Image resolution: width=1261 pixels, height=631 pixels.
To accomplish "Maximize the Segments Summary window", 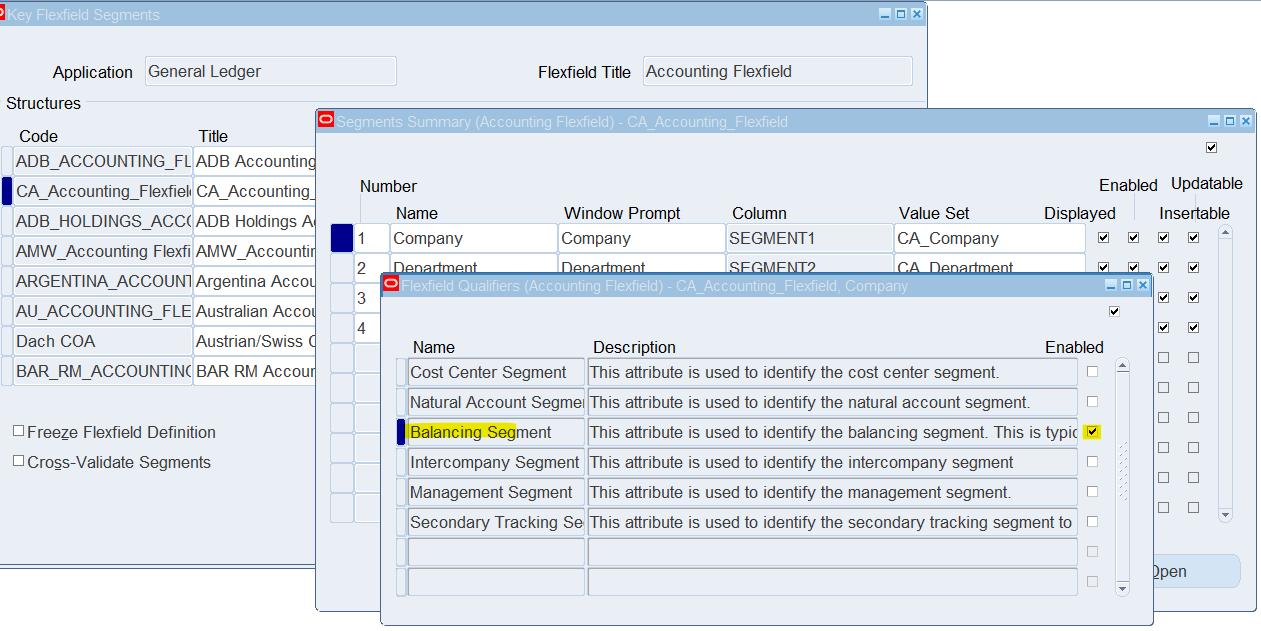I will 1230,121.
